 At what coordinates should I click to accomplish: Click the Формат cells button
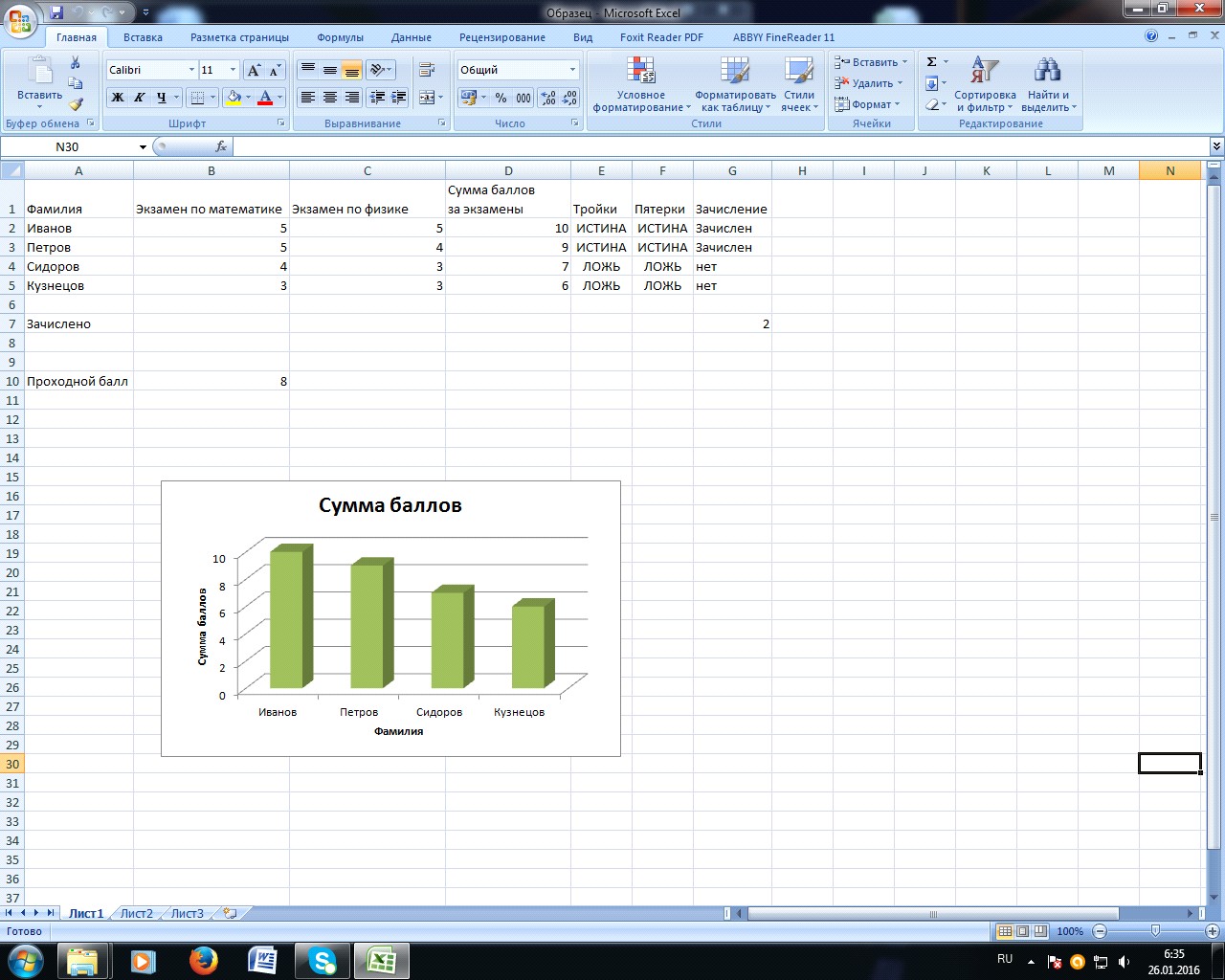point(868,104)
